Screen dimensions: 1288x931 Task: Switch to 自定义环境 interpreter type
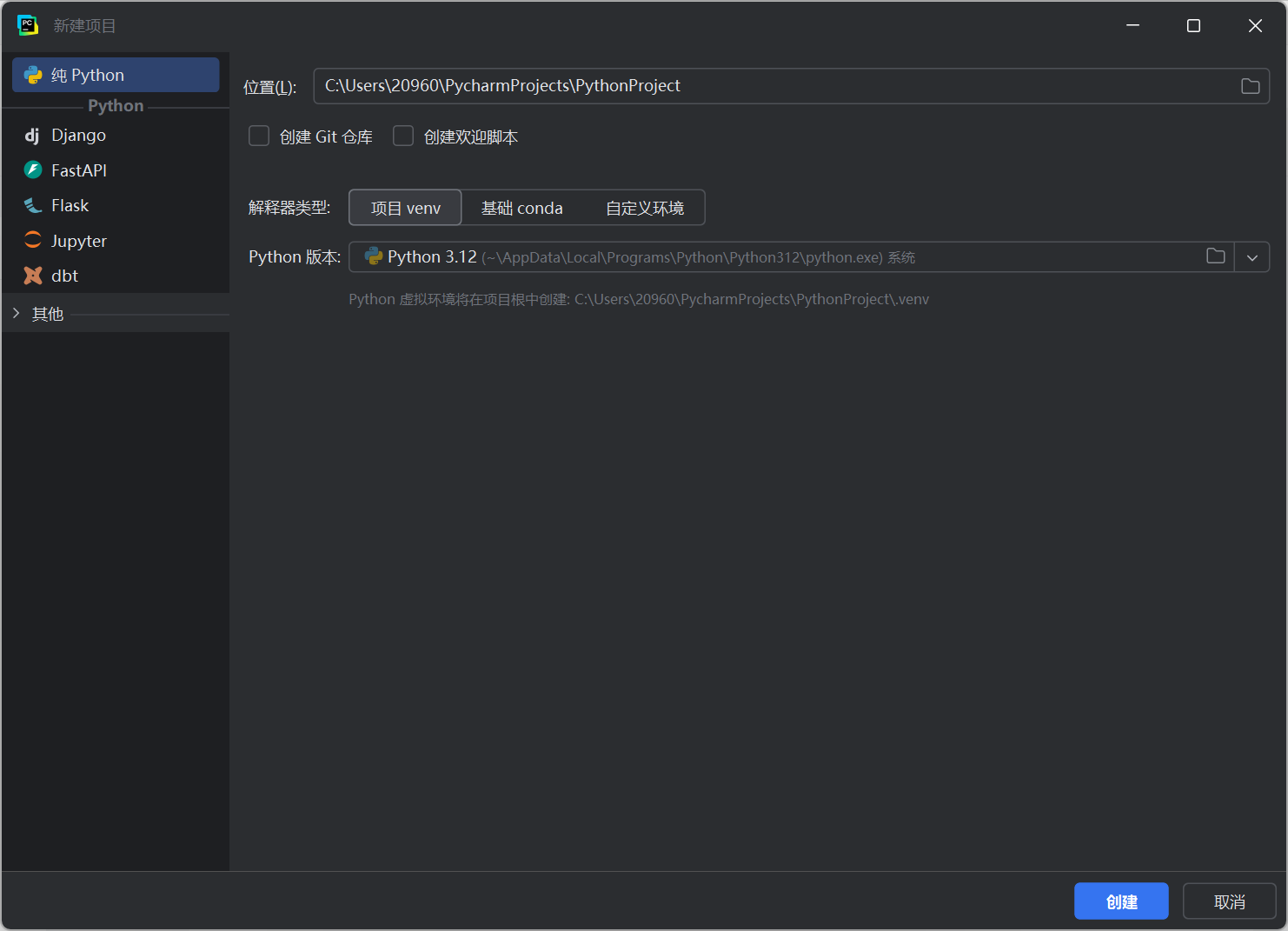[x=645, y=208]
